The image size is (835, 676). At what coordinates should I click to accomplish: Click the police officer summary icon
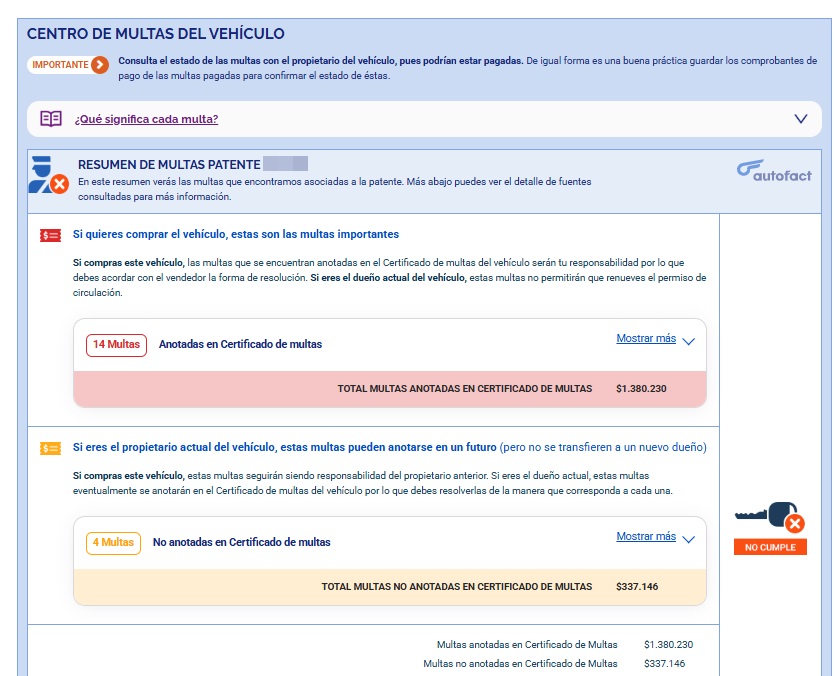pyautogui.click(x=47, y=175)
